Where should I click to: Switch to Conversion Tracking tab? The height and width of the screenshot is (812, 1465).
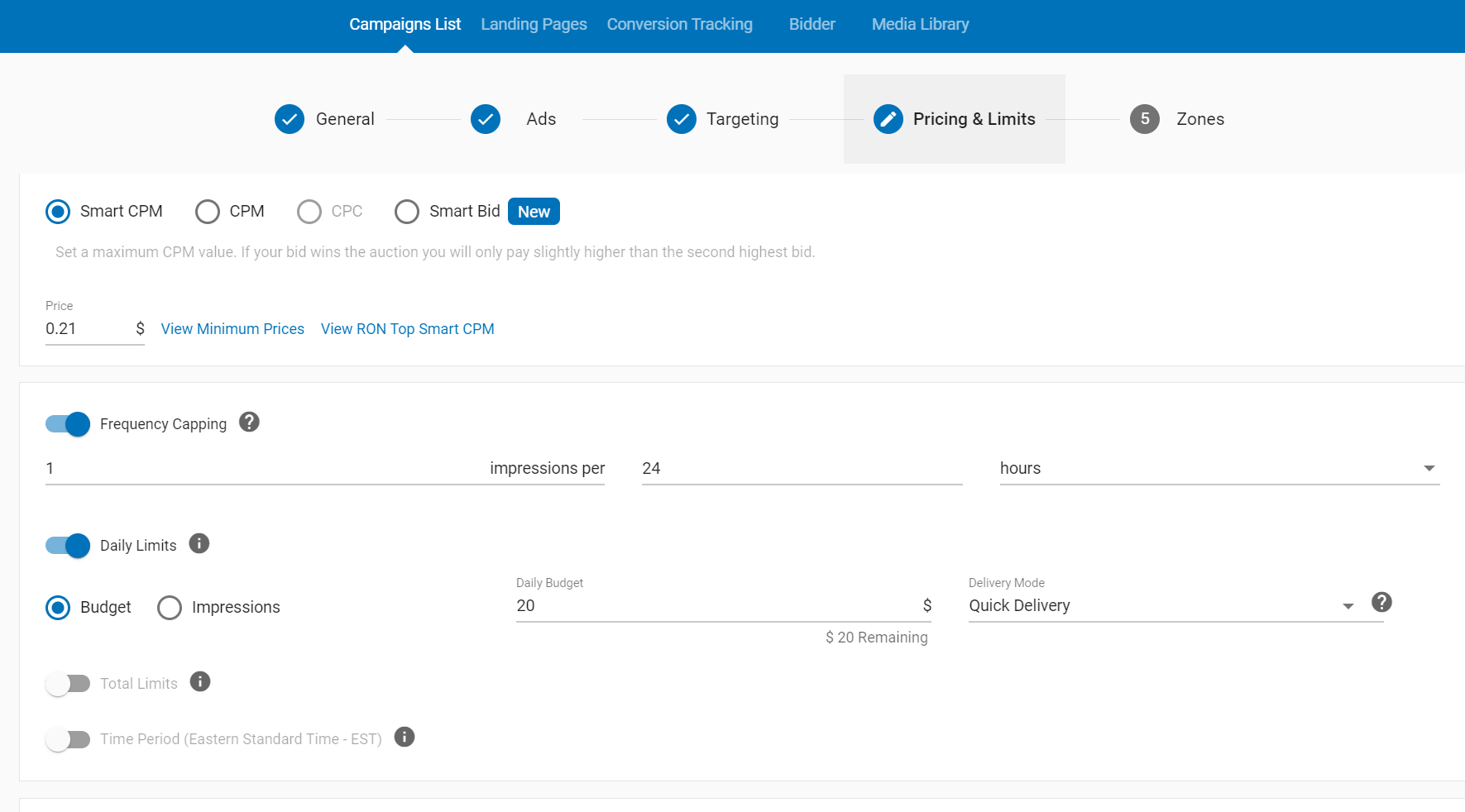[x=679, y=24]
